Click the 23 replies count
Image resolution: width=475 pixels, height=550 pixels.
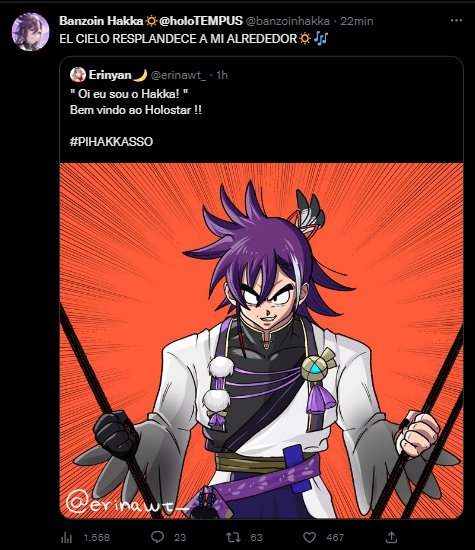(180, 537)
